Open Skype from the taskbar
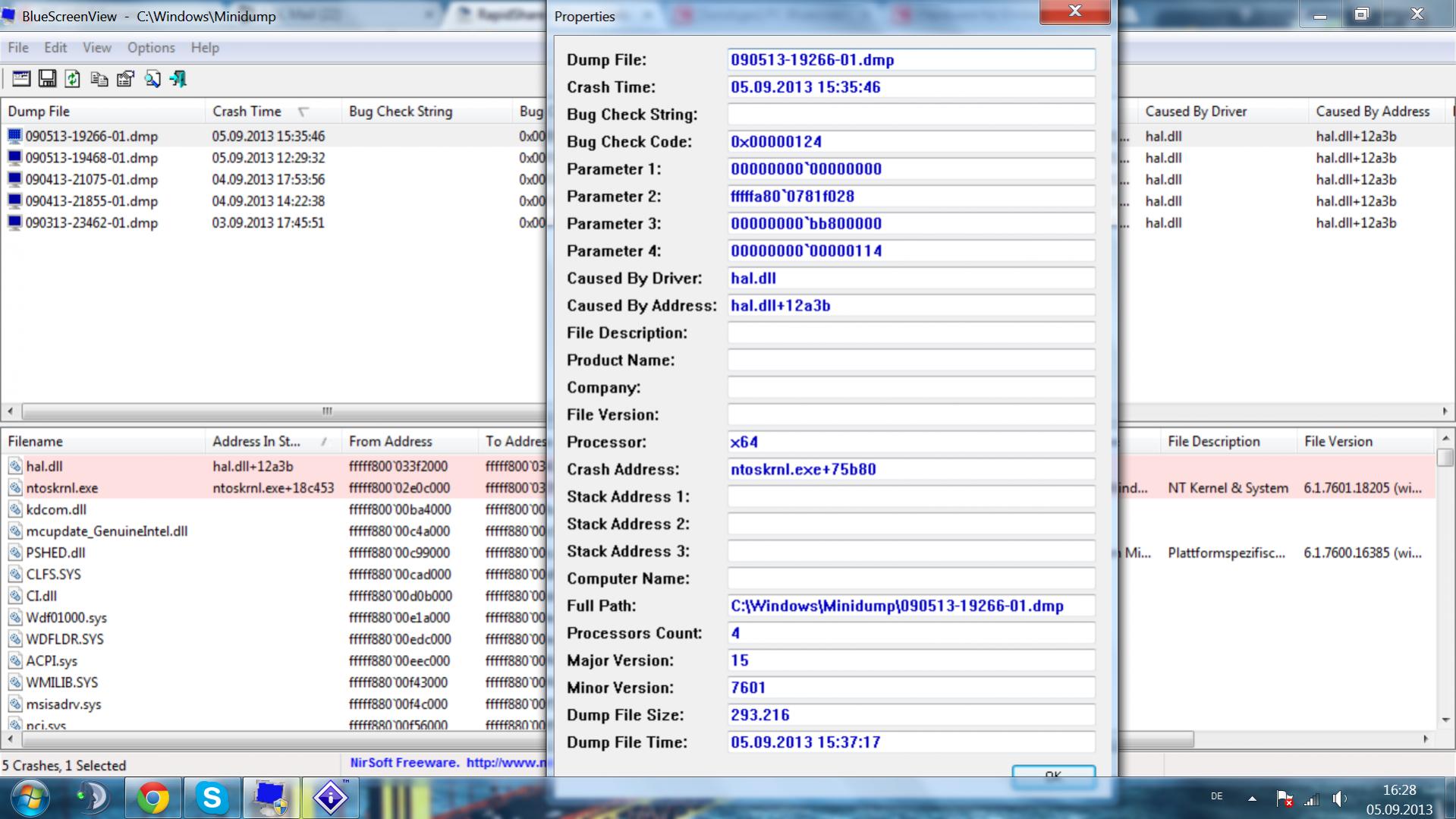 tap(212, 798)
